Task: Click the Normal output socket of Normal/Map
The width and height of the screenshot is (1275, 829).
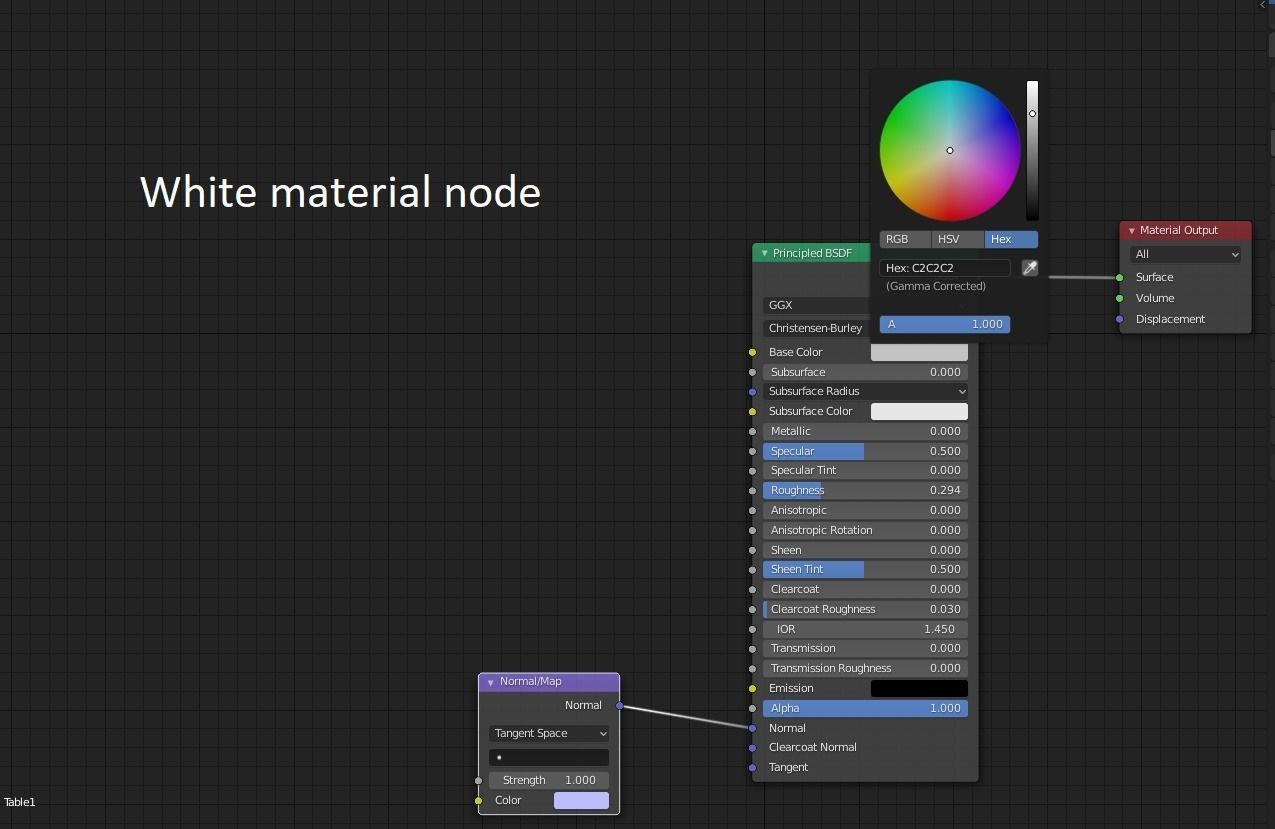Action: point(620,706)
